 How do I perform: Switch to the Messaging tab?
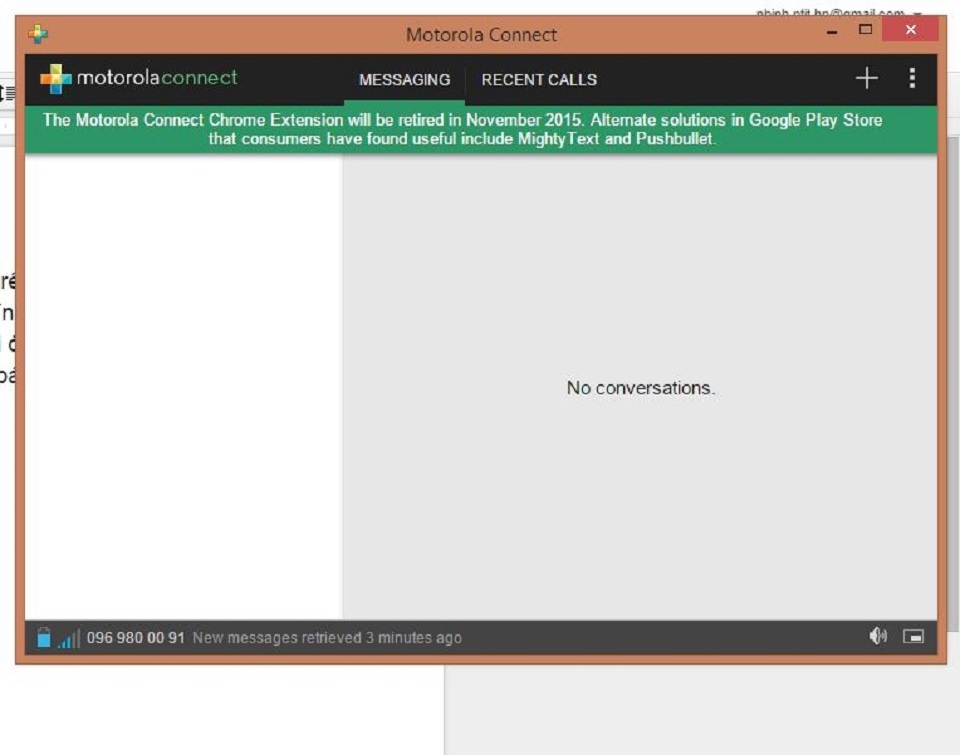(404, 80)
